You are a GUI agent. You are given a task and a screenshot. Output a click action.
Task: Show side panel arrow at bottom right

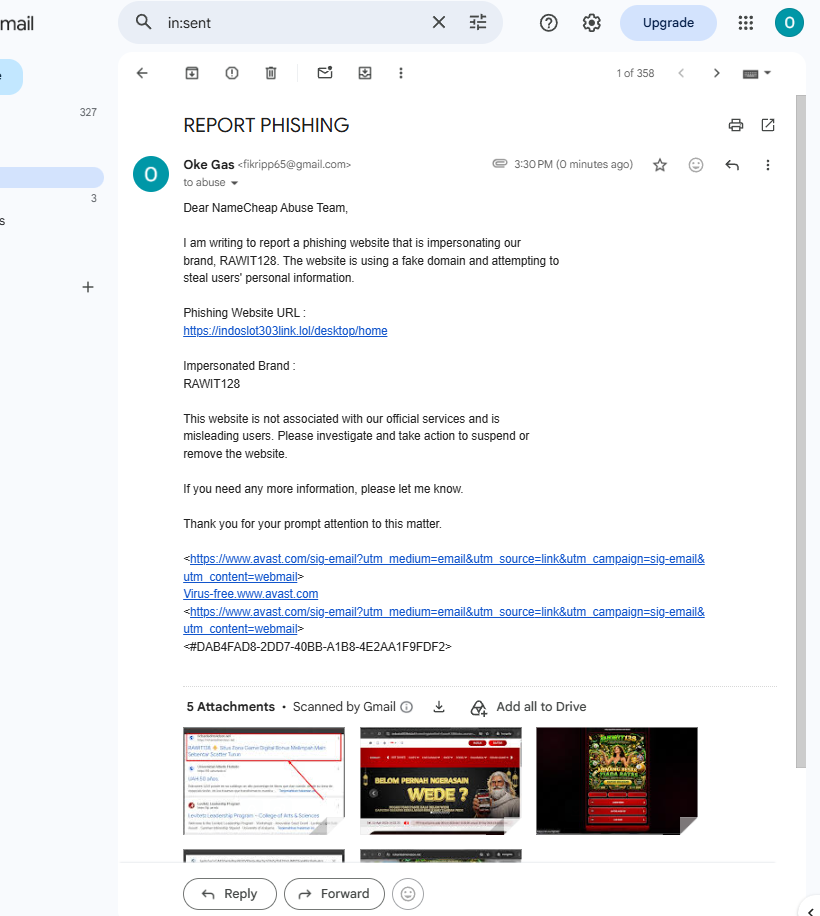point(811,911)
